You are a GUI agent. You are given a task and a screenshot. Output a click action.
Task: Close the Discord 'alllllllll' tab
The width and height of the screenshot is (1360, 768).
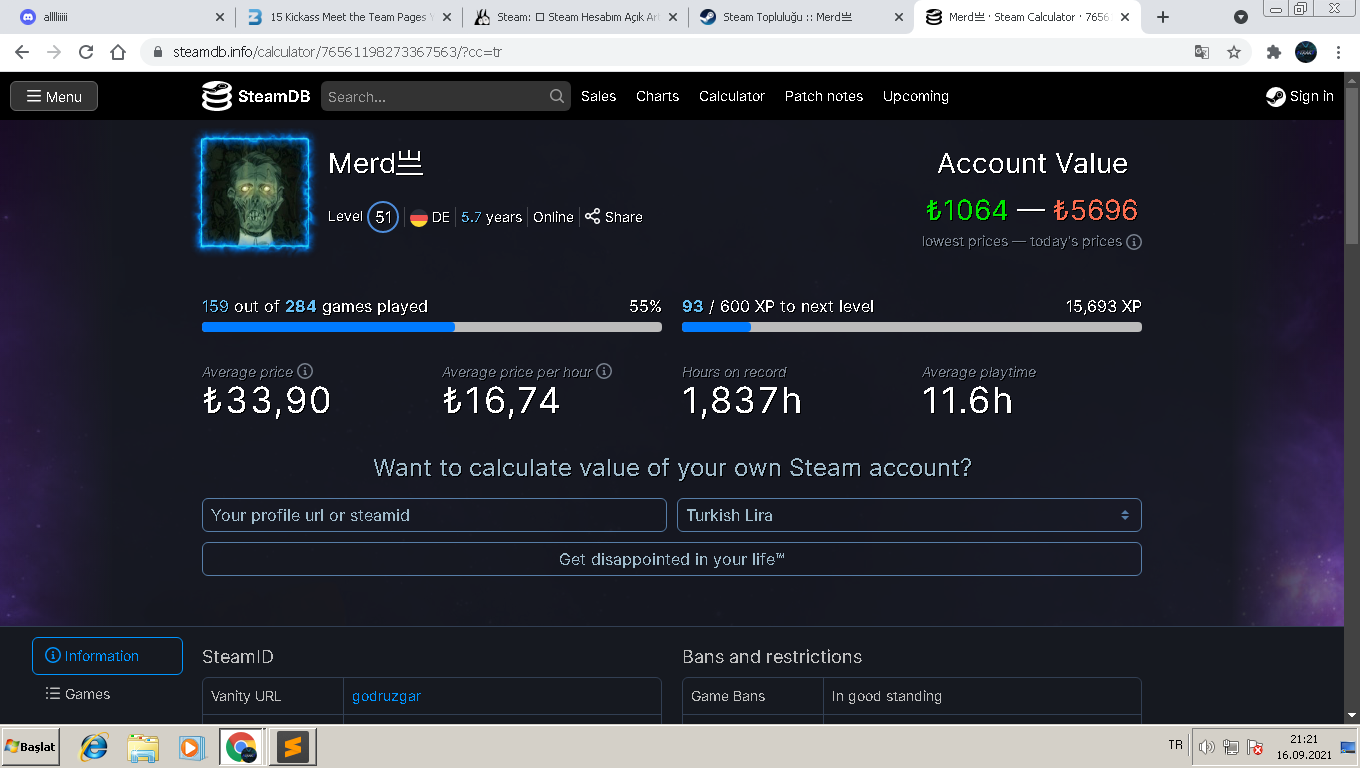click(x=220, y=17)
